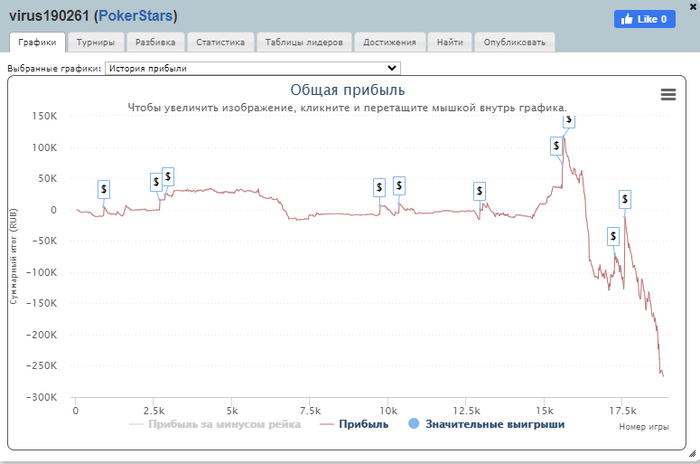Click the dollar marker near game 13k
This screenshot has width=700, height=464.
tap(480, 190)
